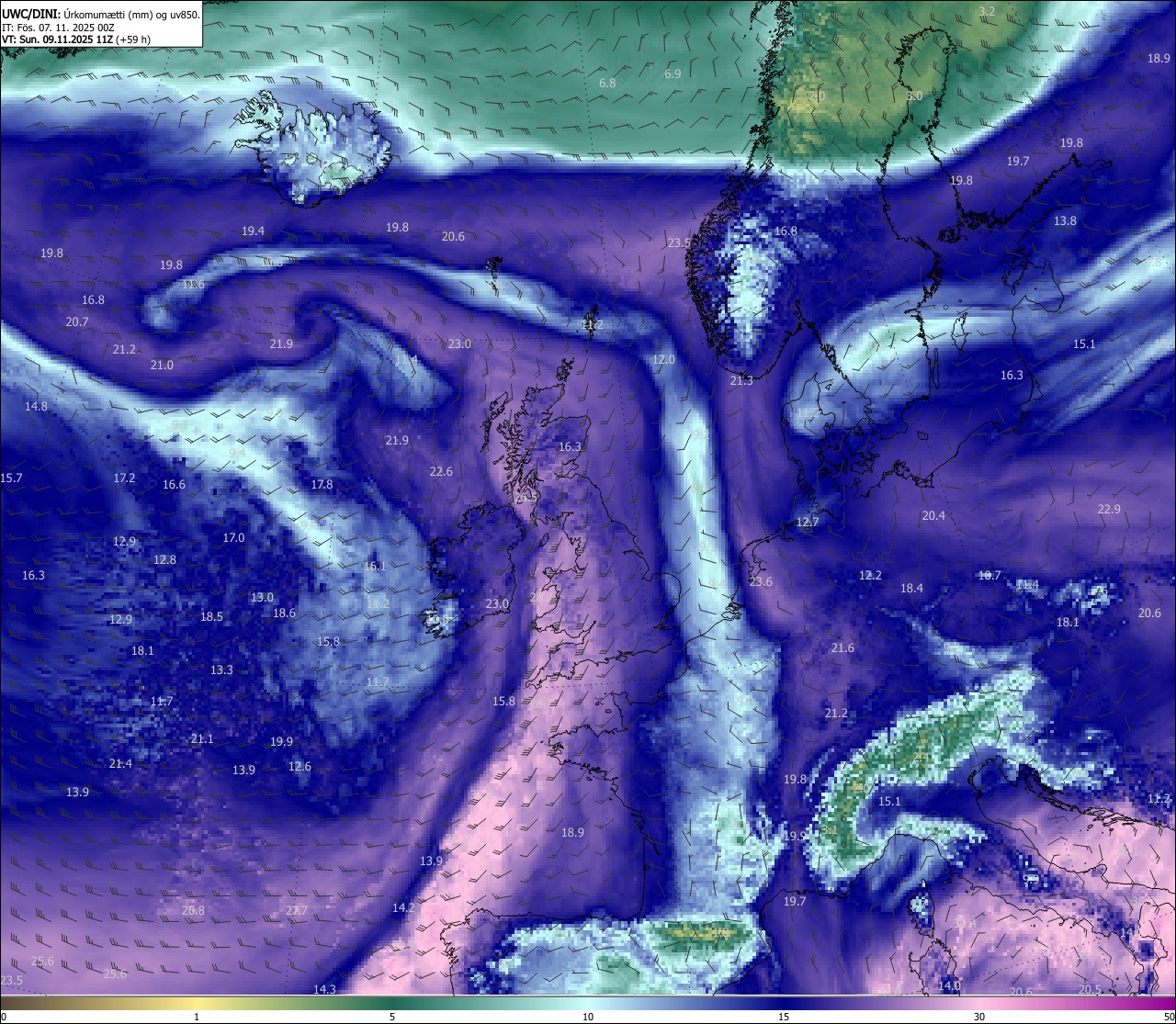Click the 12.7 map value
The image size is (1176, 1024).
tap(807, 522)
